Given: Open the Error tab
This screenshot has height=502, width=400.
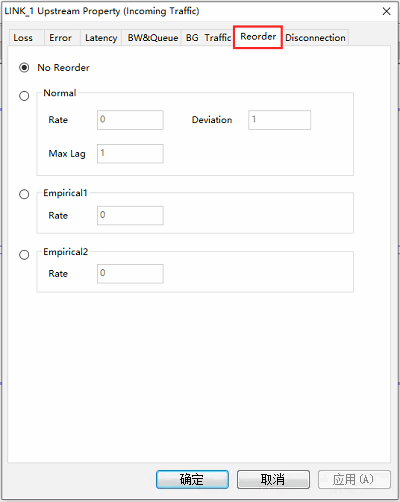Looking at the screenshot, I should click(x=61, y=38).
